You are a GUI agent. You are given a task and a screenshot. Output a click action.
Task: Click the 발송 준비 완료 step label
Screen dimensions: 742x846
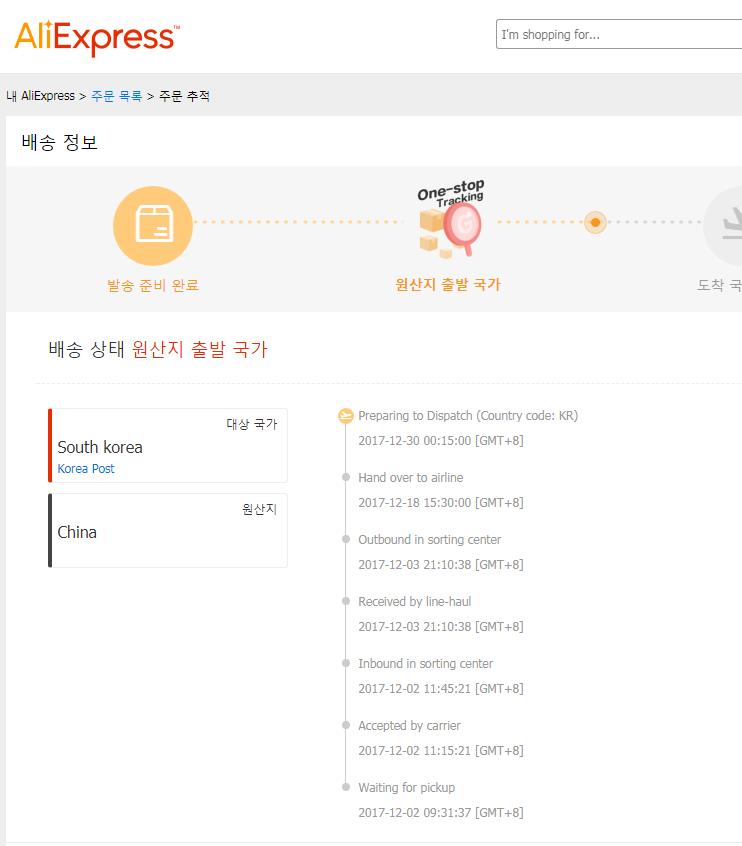point(153,285)
